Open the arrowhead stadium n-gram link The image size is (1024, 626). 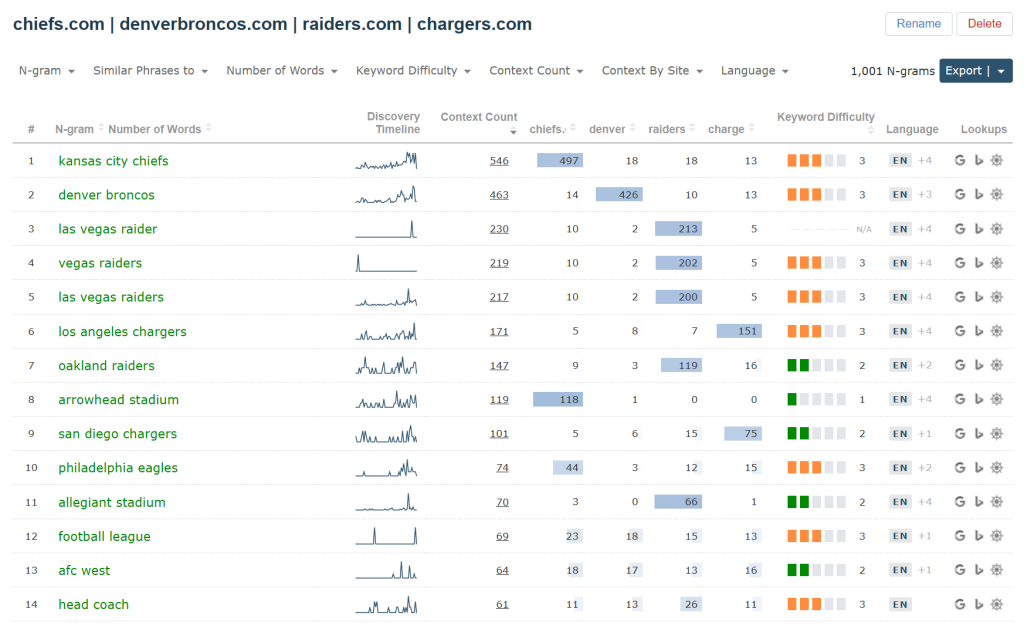(118, 399)
